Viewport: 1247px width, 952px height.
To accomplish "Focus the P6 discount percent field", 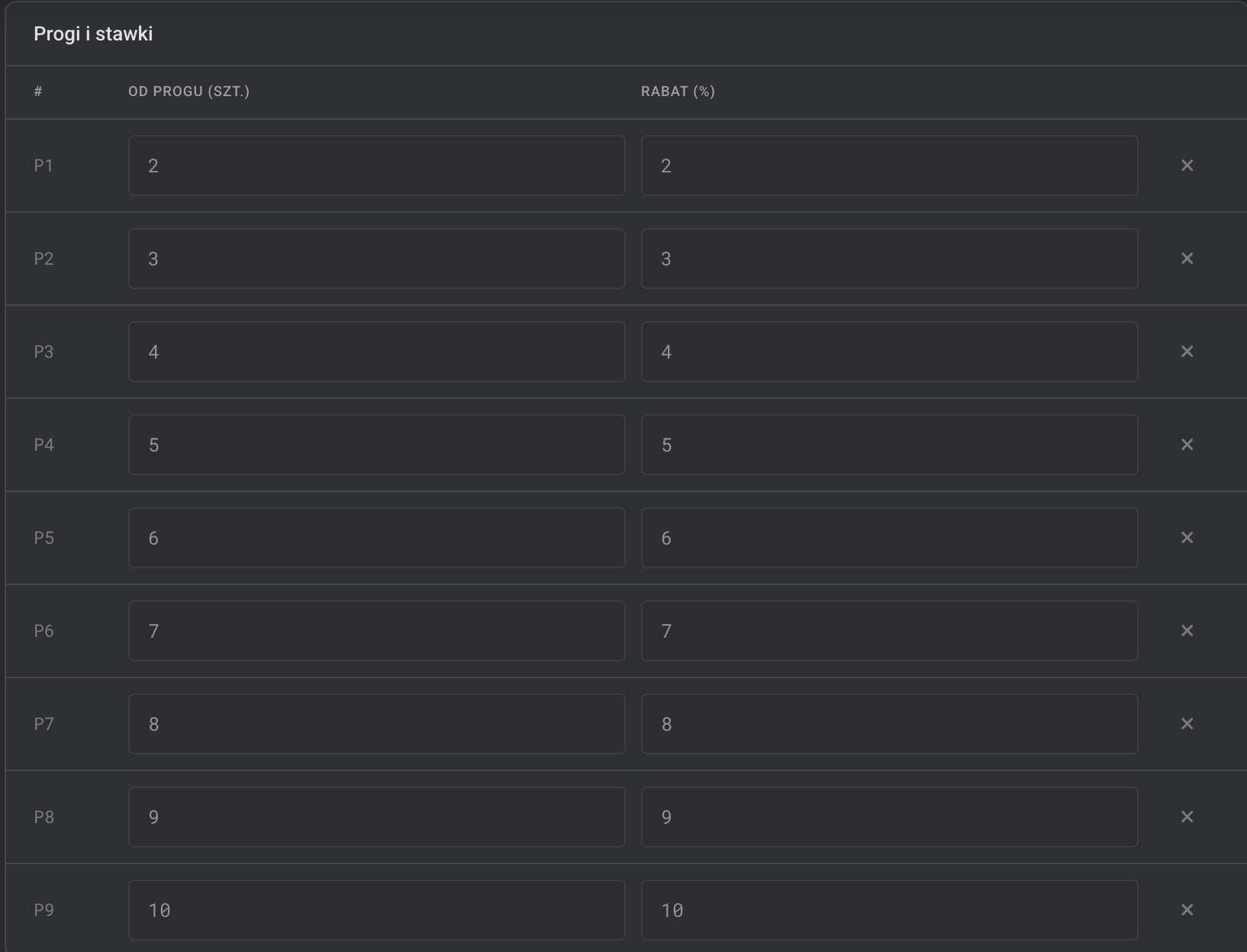I will point(890,631).
